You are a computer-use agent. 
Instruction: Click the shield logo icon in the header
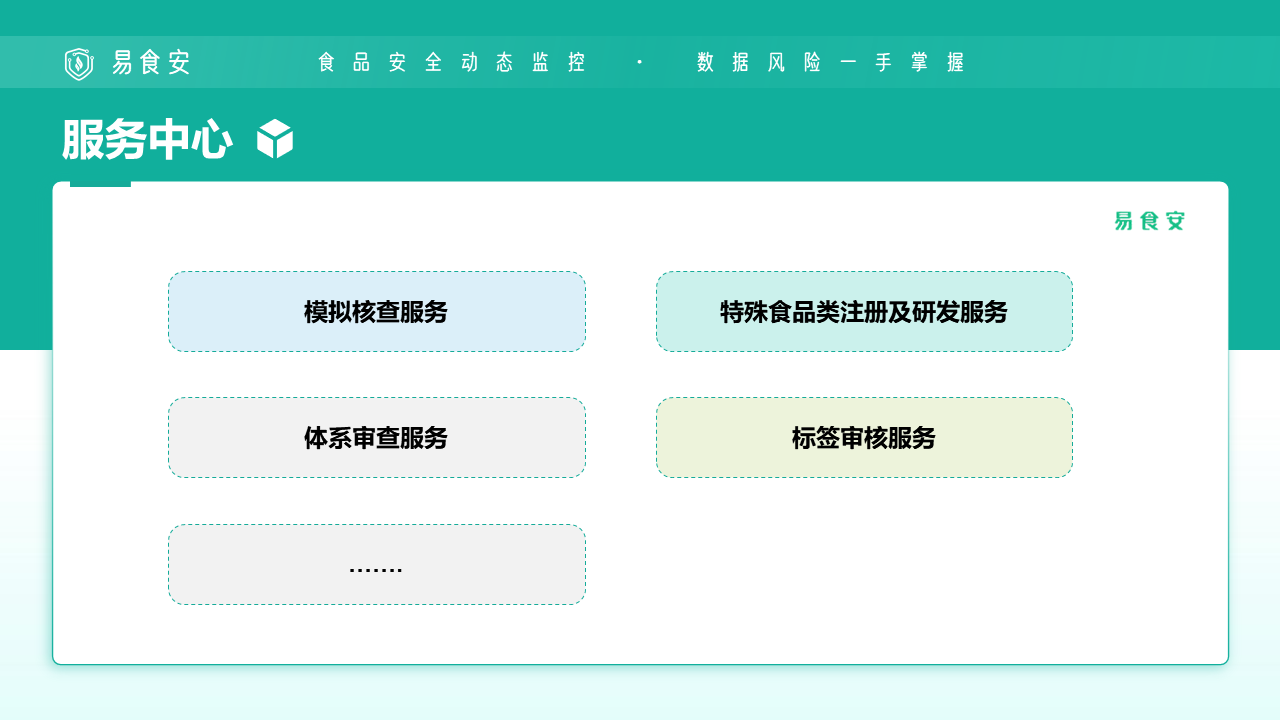78,63
